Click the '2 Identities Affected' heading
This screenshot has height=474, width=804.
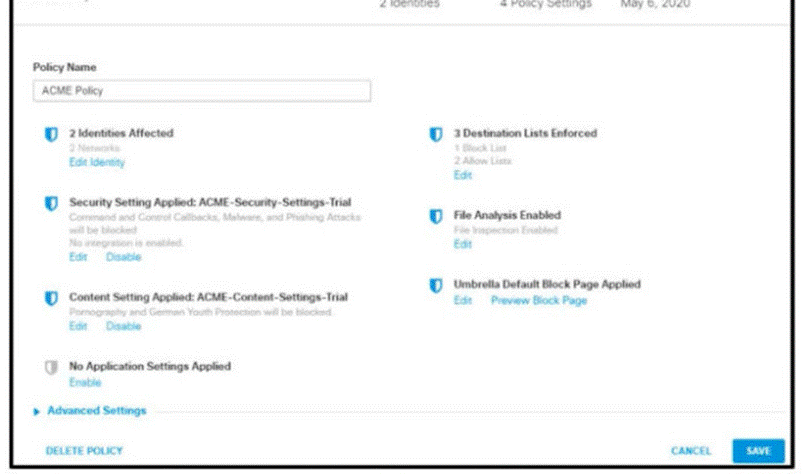point(122,133)
